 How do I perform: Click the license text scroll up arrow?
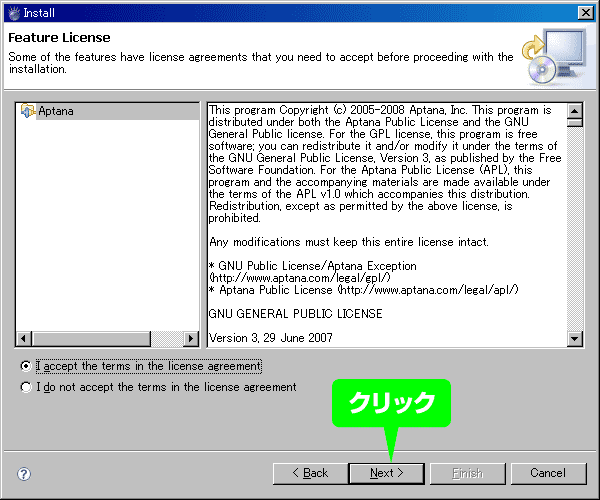tap(575, 111)
